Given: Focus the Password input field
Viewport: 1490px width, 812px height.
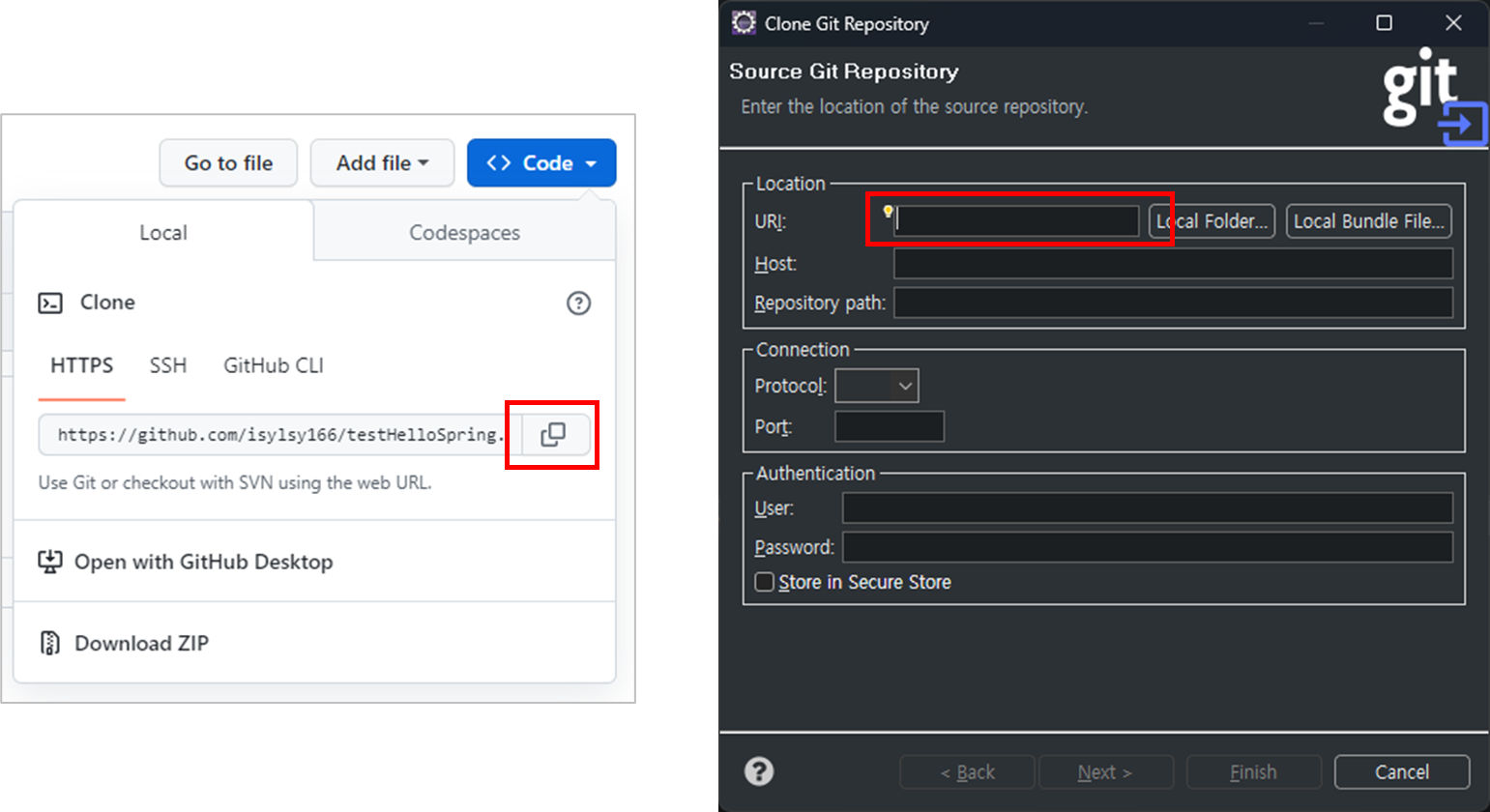Looking at the screenshot, I should click(x=1148, y=547).
